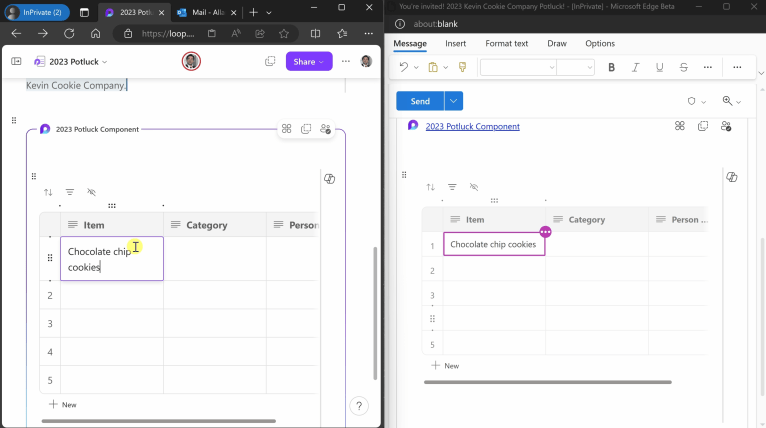Viewport: 766px width, 428px height.
Task: Undo the last action in mail window
Action: tap(404, 67)
